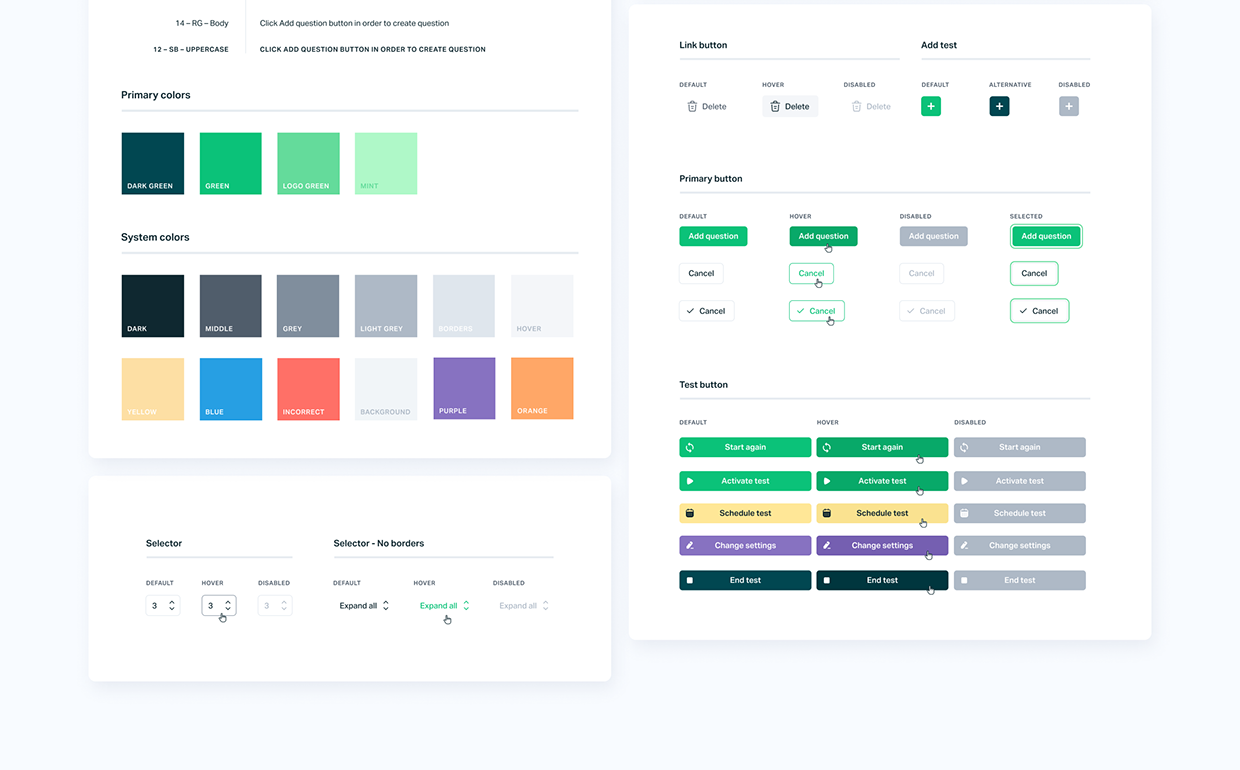Image resolution: width=1240 pixels, height=770 pixels.
Task: Open the green hover Expand all selector
Action: pyautogui.click(x=444, y=606)
